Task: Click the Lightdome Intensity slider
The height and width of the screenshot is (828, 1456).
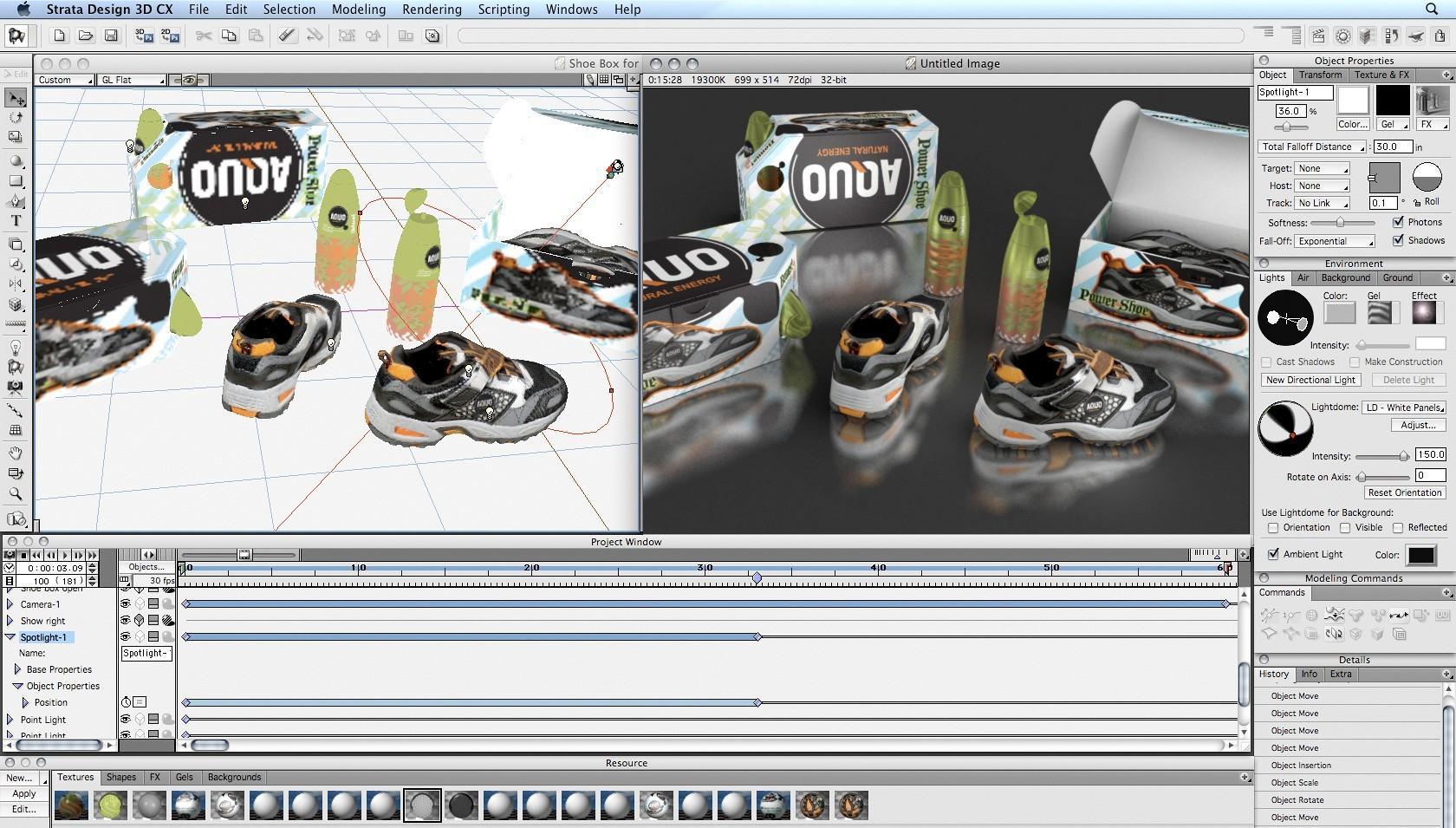Action: [x=1381, y=456]
